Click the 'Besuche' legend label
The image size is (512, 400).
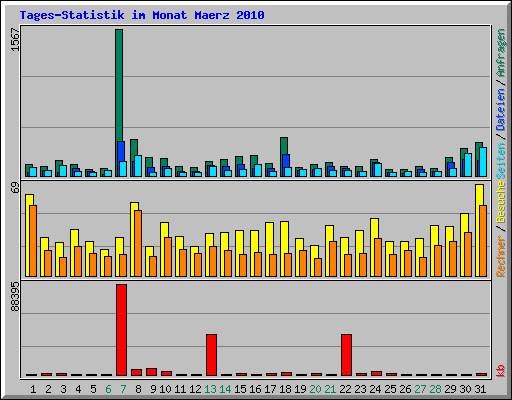pyautogui.click(x=501, y=202)
